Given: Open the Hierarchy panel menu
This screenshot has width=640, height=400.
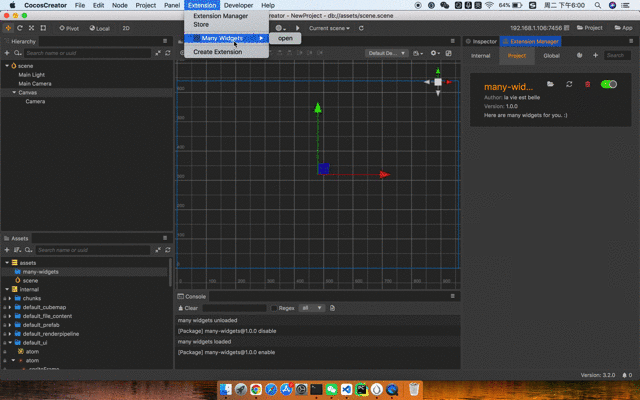Looking at the screenshot, I should tap(165, 41).
